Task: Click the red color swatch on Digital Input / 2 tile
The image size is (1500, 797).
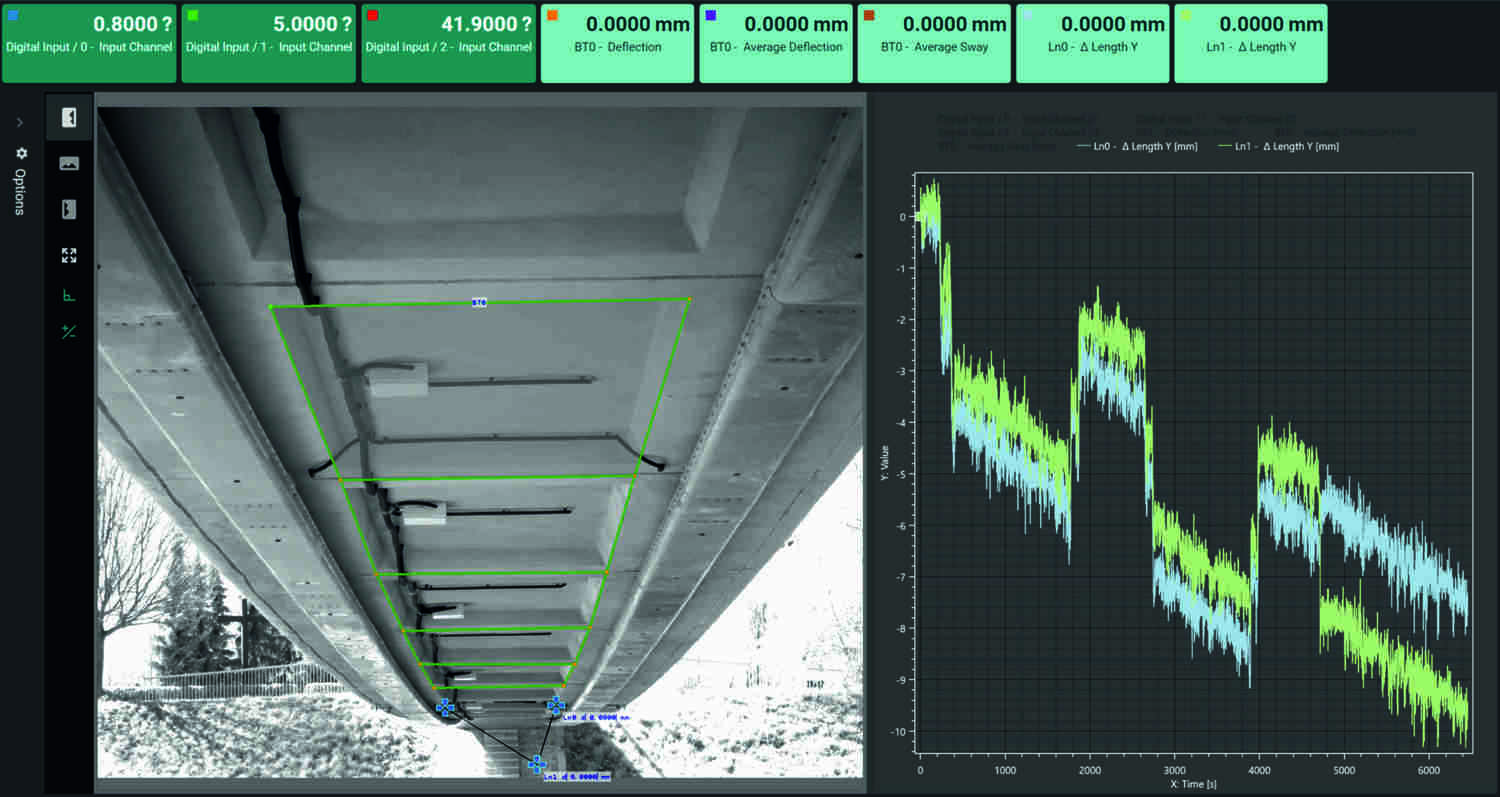Action: tap(372, 15)
